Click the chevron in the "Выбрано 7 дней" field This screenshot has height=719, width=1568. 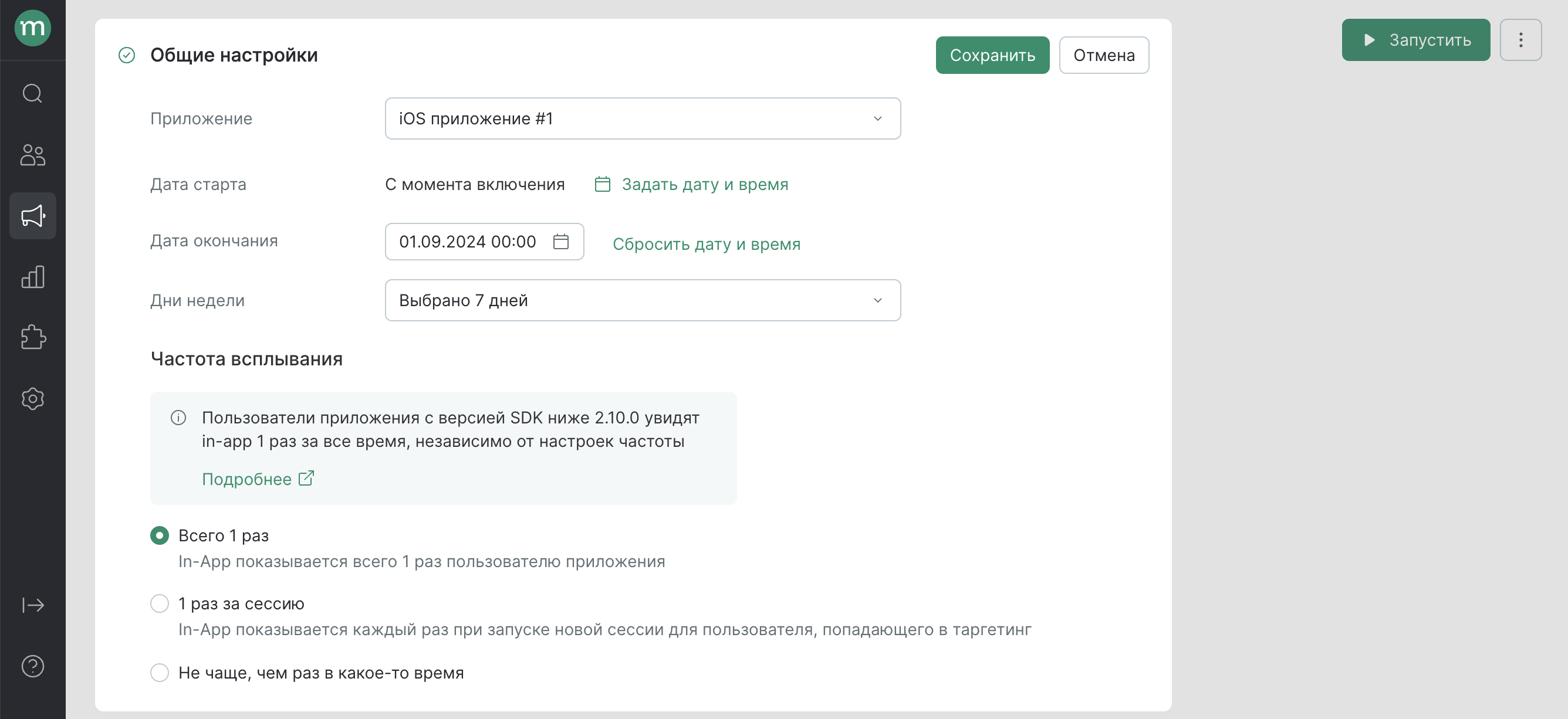pyautogui.click(x=878, y=300)
